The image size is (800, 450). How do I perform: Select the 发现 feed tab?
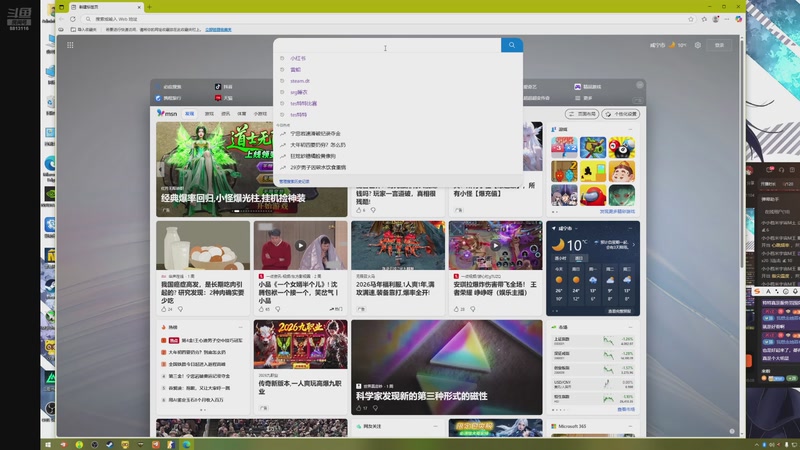pos(189,114)
